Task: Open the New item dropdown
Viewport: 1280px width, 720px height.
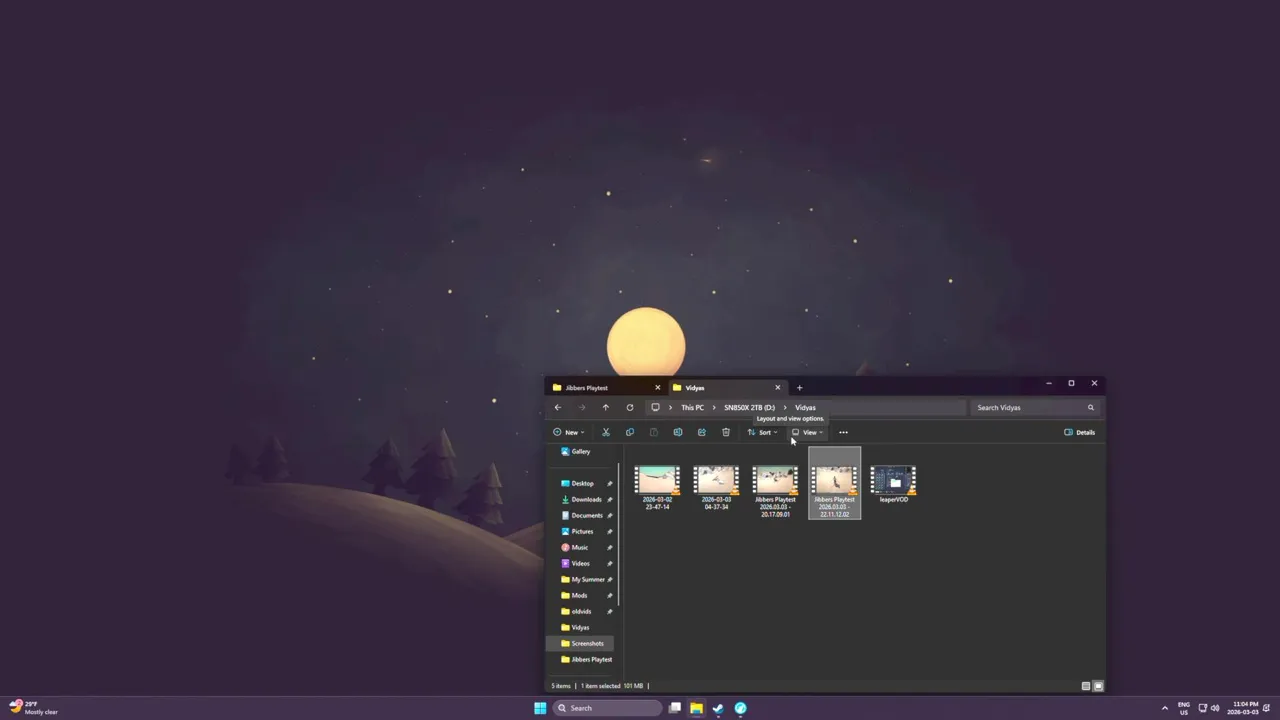Action: click(569, 432)
